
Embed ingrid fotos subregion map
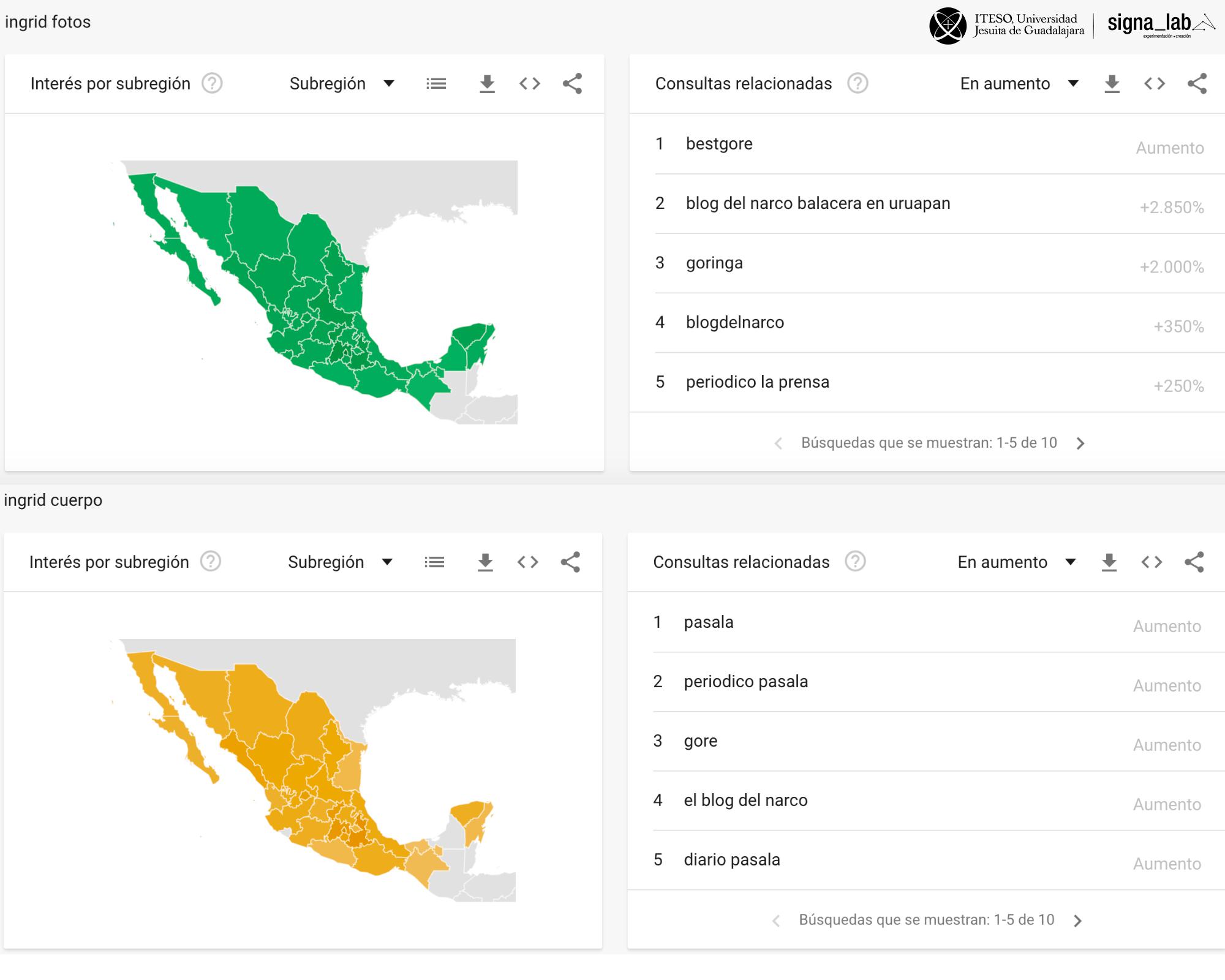pos(530,83)
